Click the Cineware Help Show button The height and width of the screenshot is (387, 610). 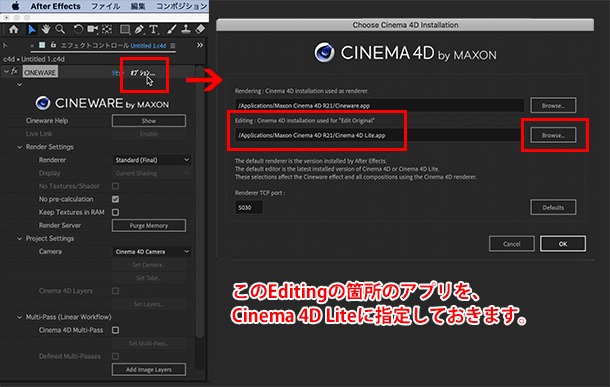(149, 121)
